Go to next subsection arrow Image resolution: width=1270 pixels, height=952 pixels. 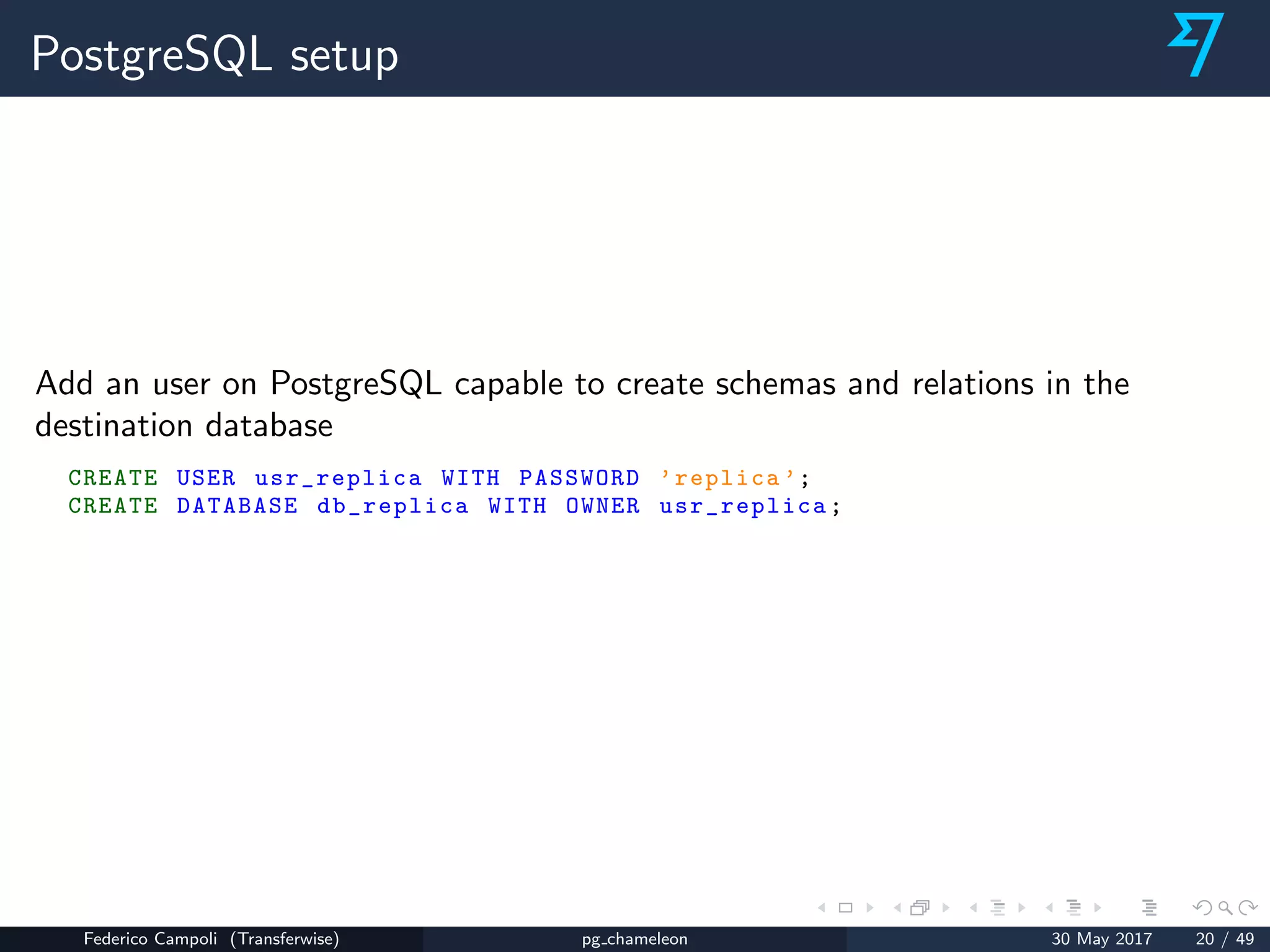1022,907
